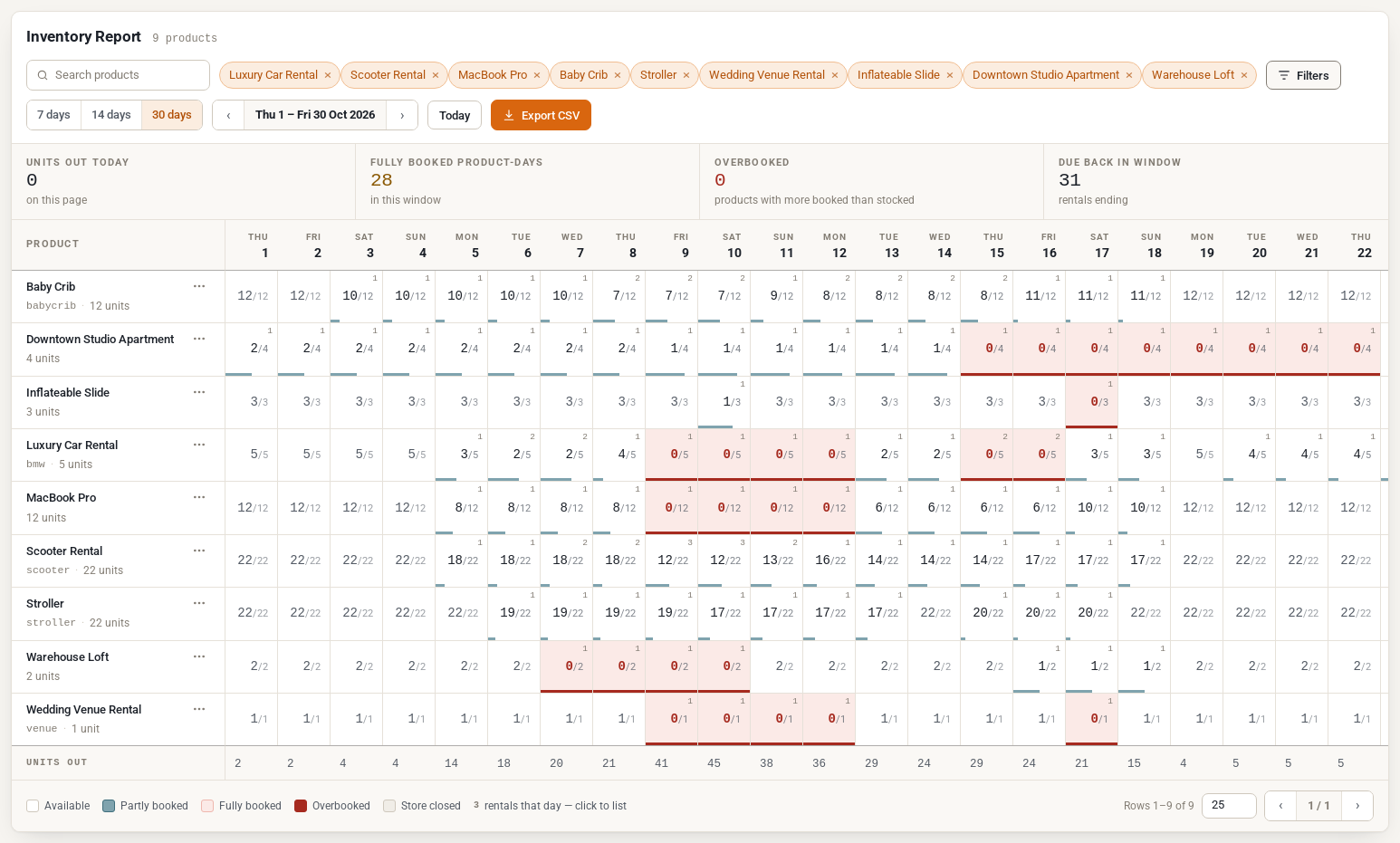Select the Warehouse Loft cell for Wednesday 7

tap(567, 666)
